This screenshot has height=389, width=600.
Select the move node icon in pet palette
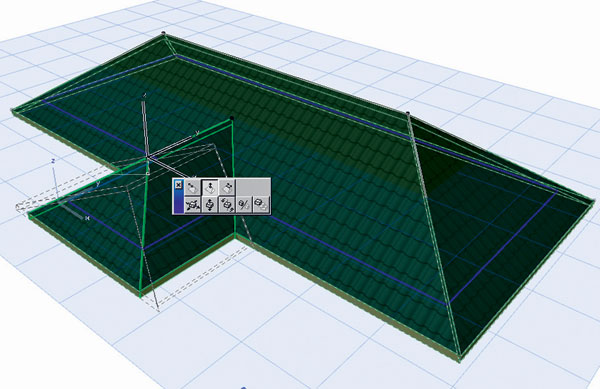coord(192,187)
